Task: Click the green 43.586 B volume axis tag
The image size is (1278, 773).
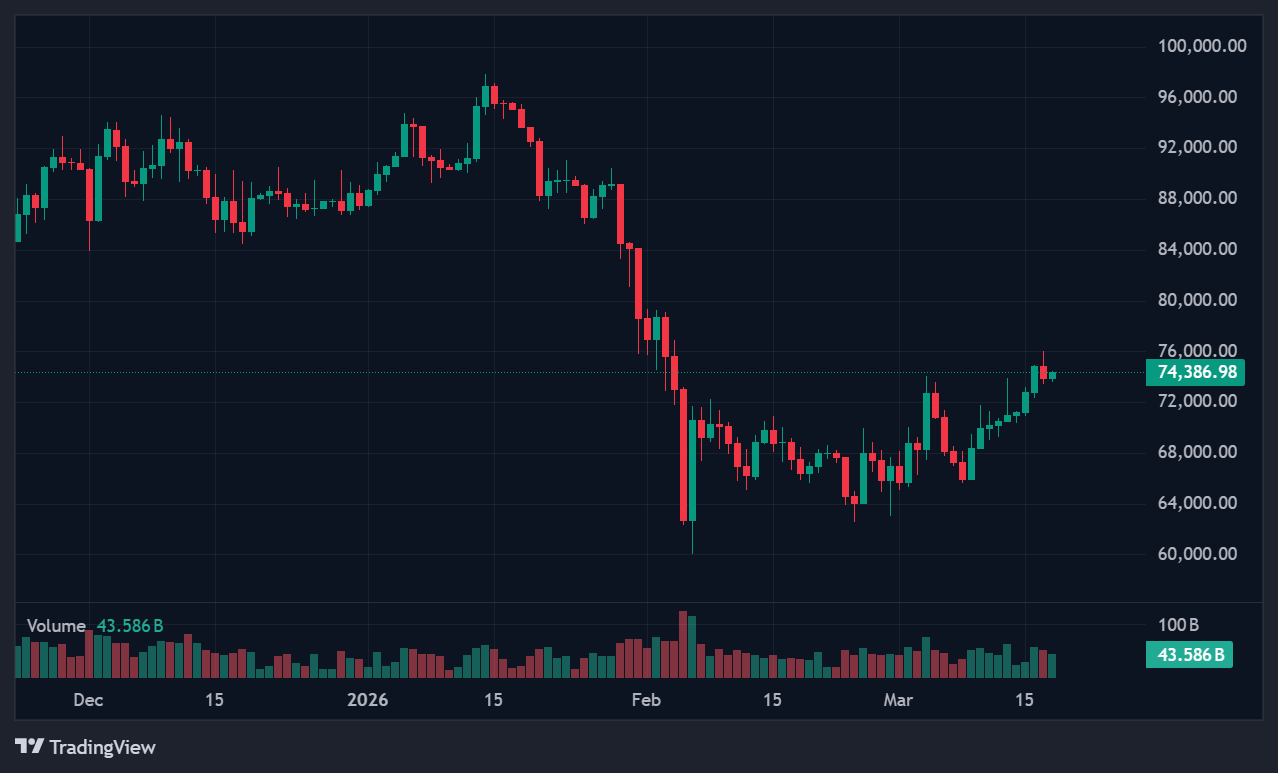Action: (x=1188, y=656)
